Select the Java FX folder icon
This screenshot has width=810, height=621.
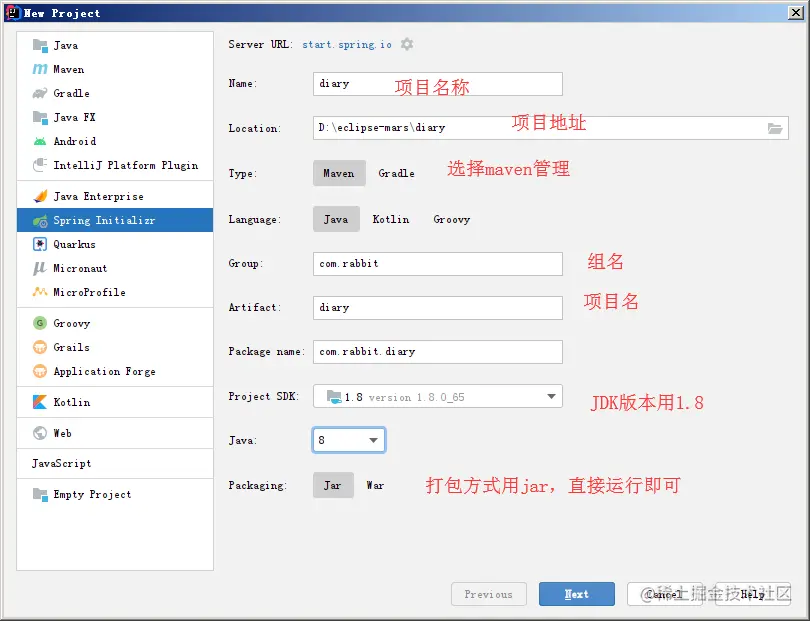(40, 117)
